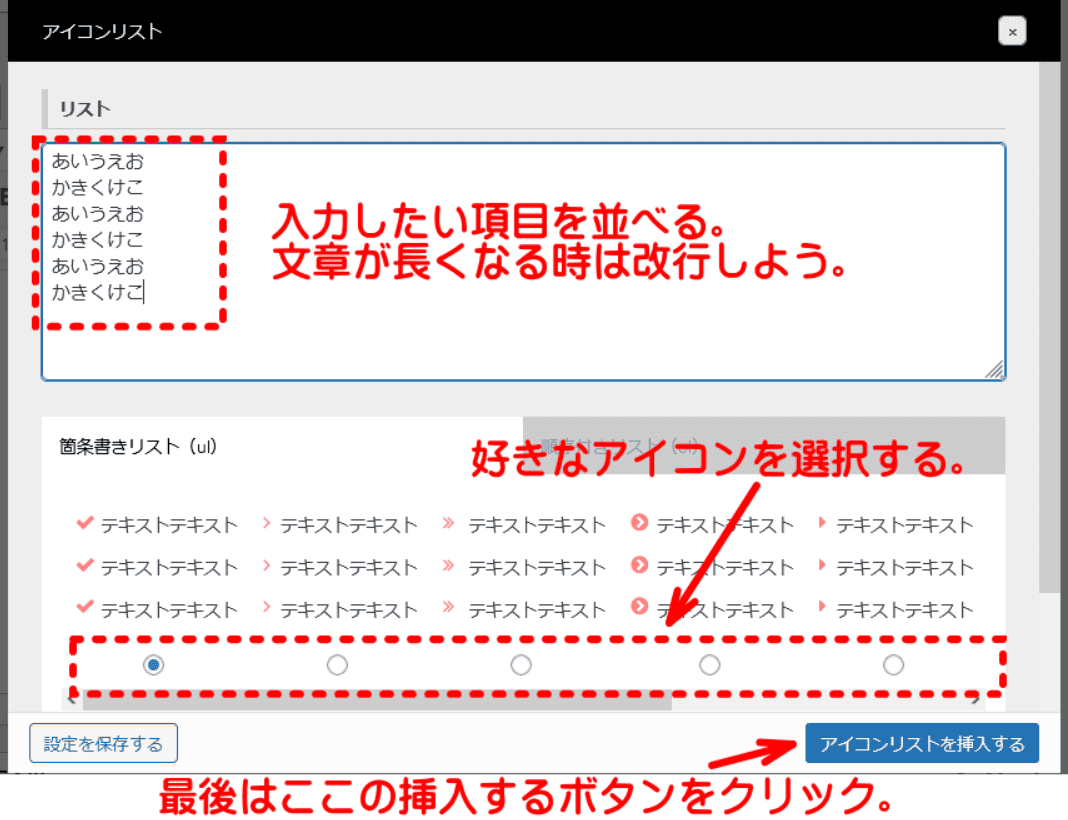Click the checkmark icon in the third sample row
This screenshot has width=1068, height=820.
coord(85,608)
